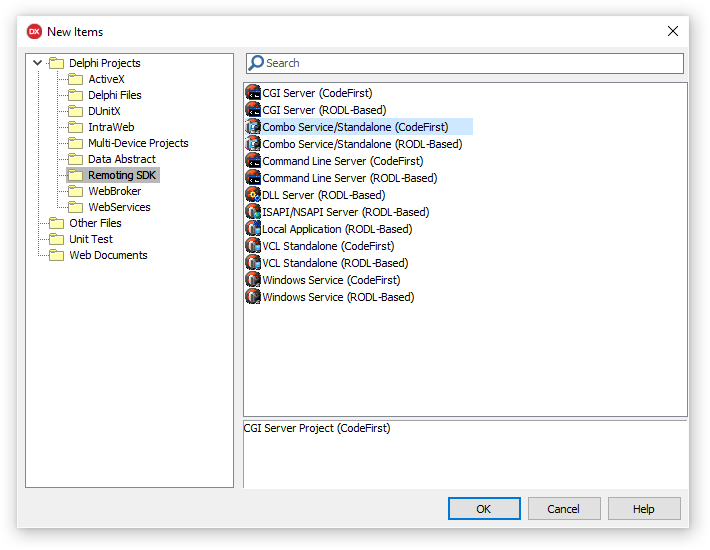Click the Delphi Files folder icon

pyautogui.click(x=76, y=95)
